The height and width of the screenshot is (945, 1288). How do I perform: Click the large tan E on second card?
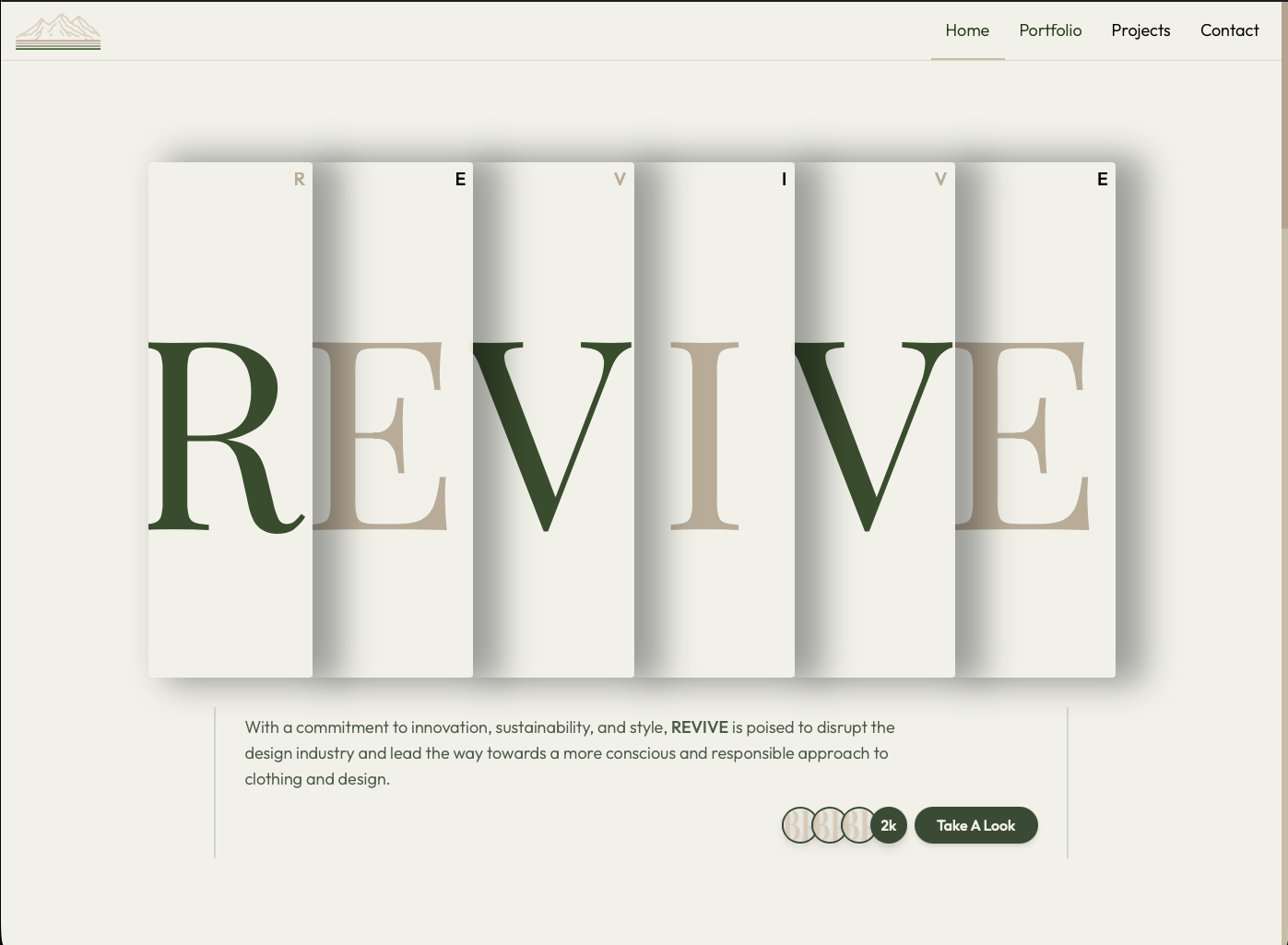click(387, 436)
